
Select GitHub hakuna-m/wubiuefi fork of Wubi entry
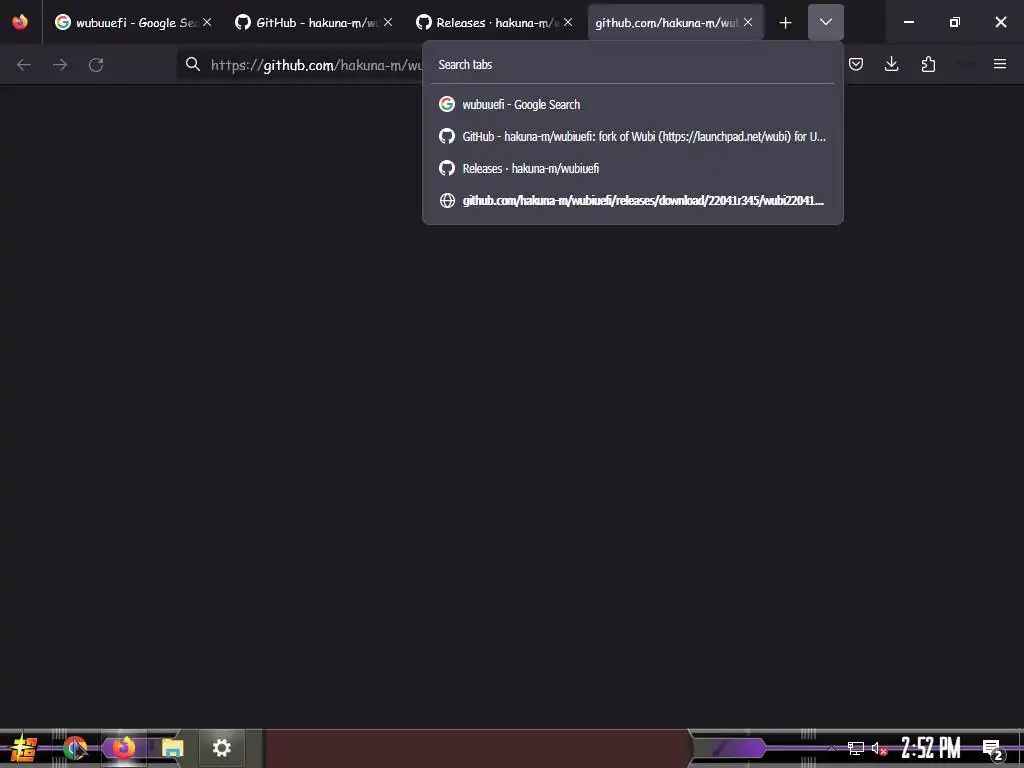[x=633, y=136]
